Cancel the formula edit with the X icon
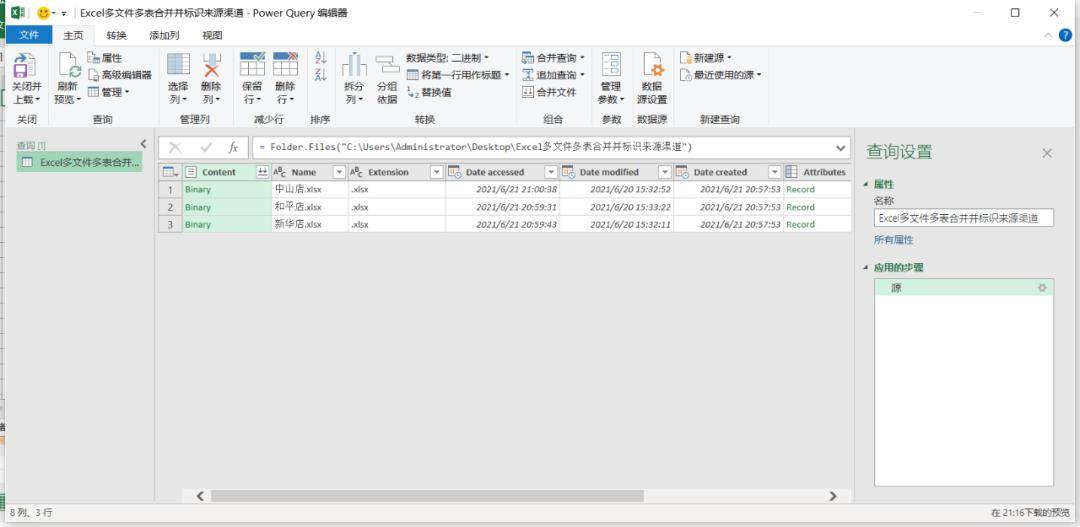Screen dimensions: 1080x527 tap(175, 147)
